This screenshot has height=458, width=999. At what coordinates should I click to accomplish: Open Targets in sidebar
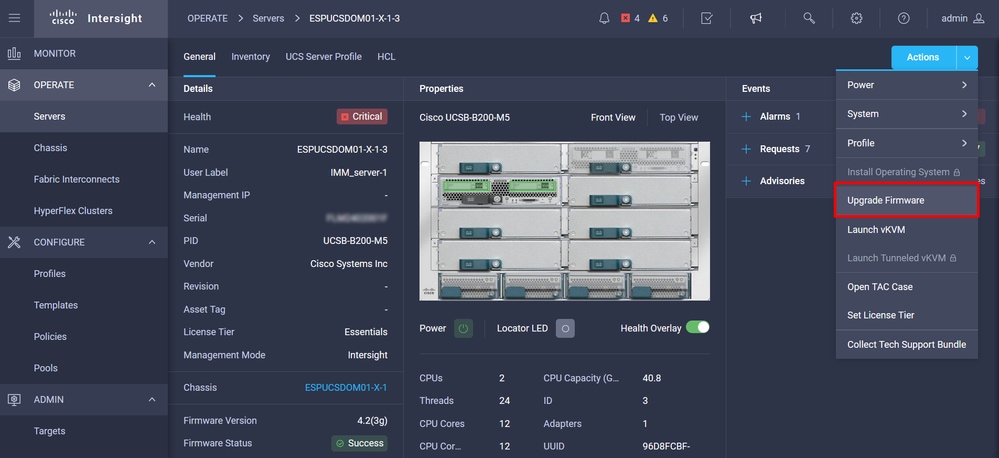click(x=84, y=431)
